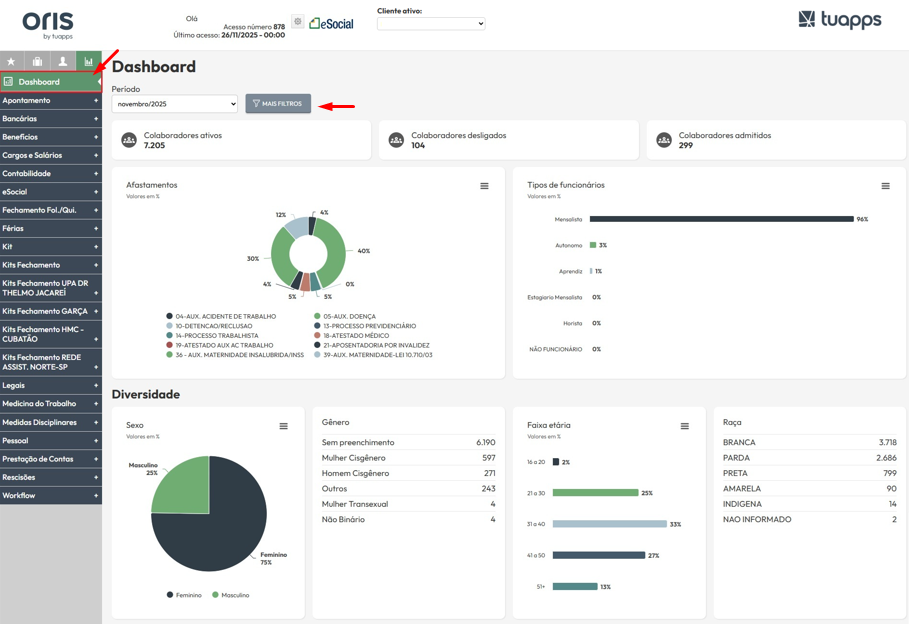The image size is (909, 624).
Task: Click the settings gear near eSocial
Action: point(297,22)
